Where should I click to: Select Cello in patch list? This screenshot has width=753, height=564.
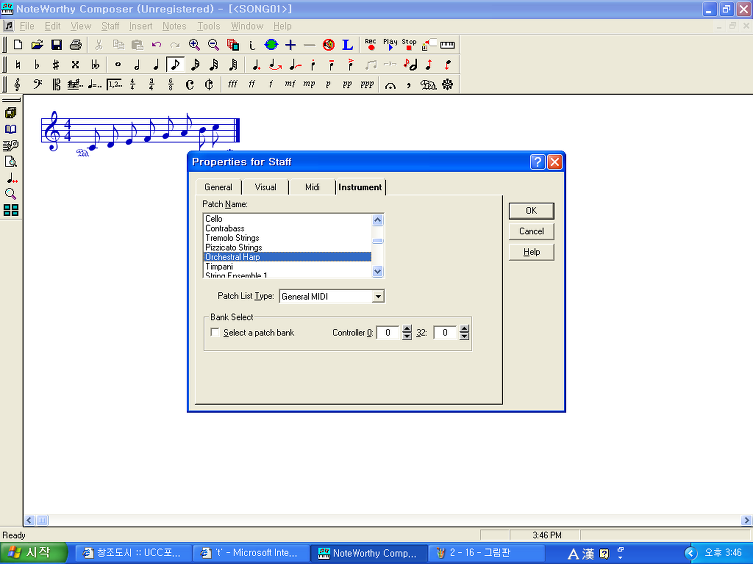coord(287,219)
